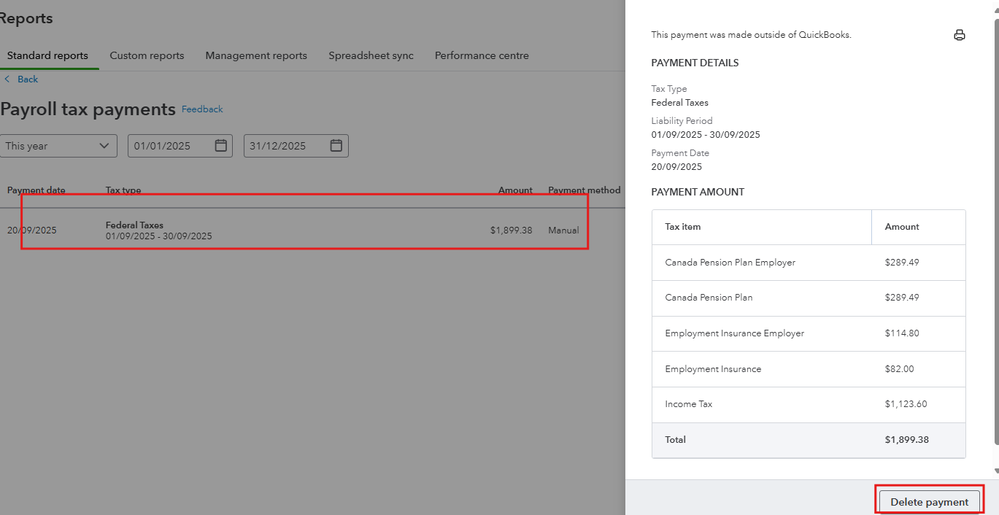The image size is (999, 515).
Task: Click the back arrow chevron icon
Action: coord(7,79)
